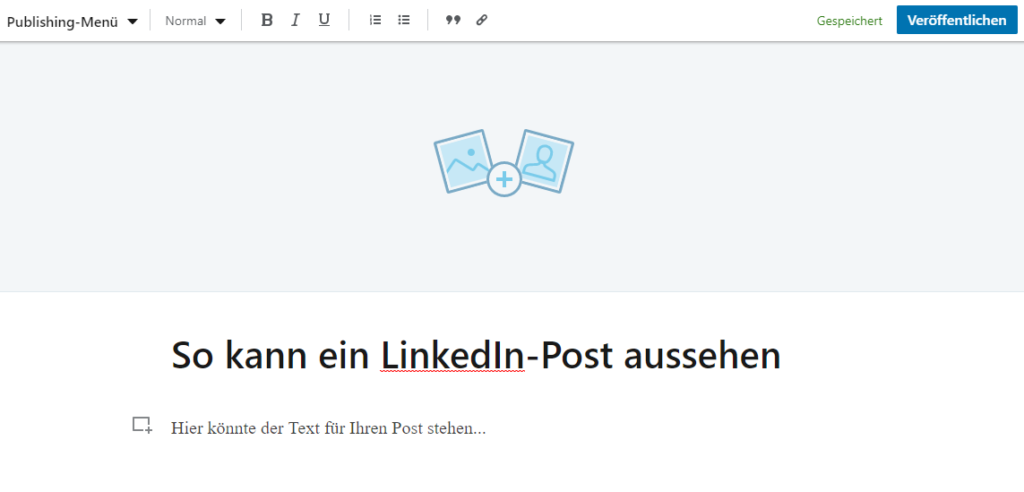This screenshot has width=1024, height=492.
Task: Click the headline So kann ein LinkedIn-Post aussehen
Action: coord(476,356)
